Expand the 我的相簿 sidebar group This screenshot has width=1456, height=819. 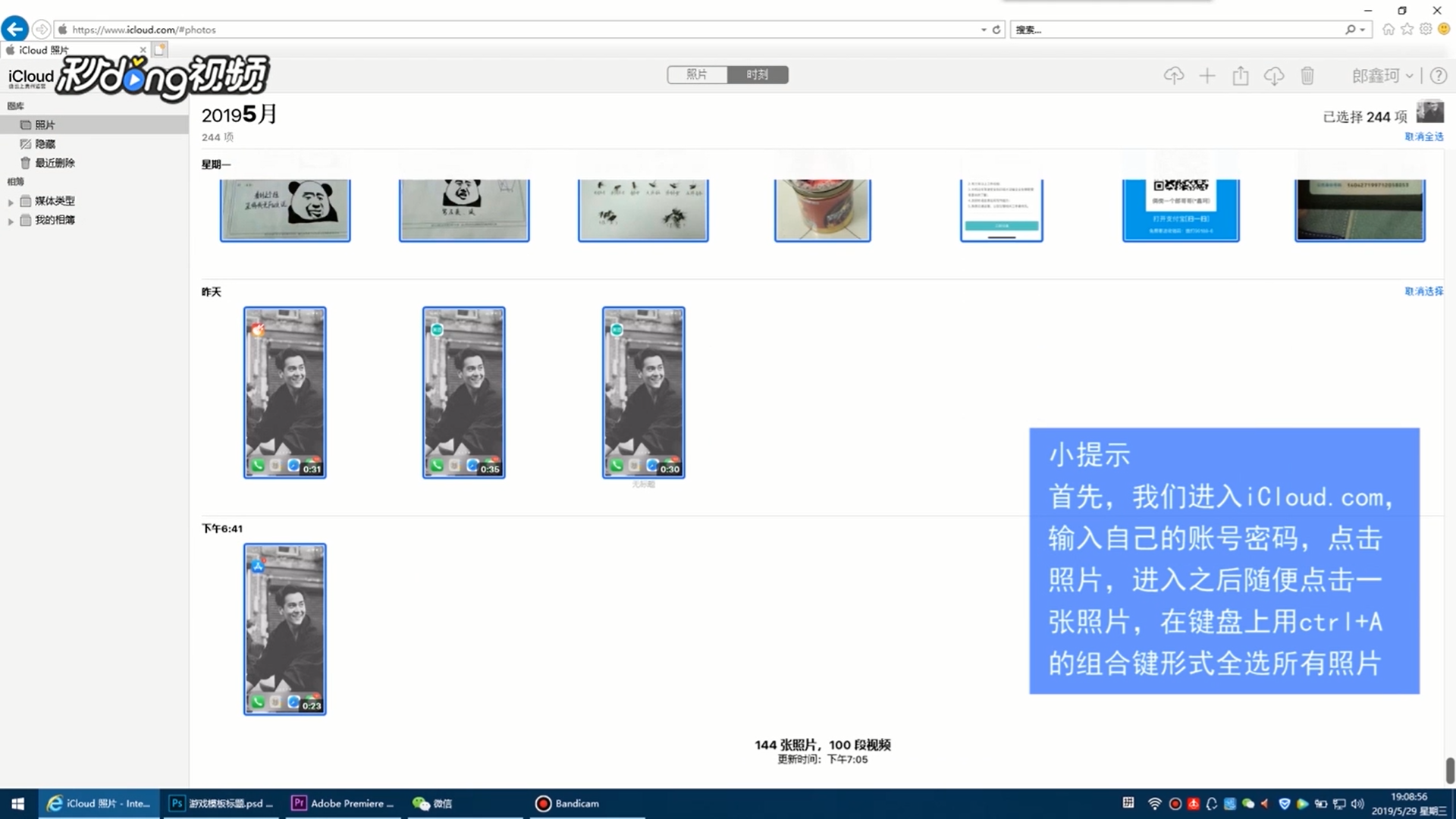pyautogui.click(x=11, y=221)
